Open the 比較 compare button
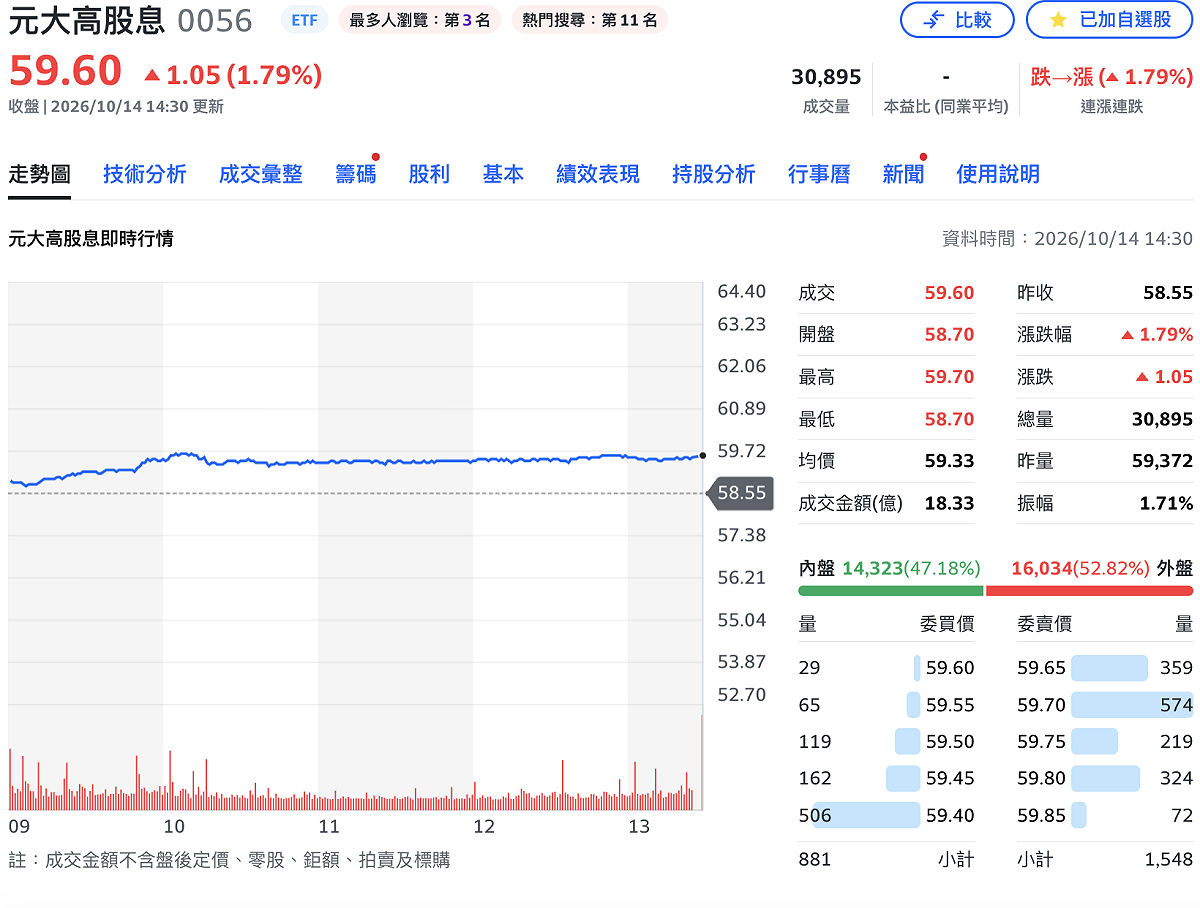 (957, 20)
